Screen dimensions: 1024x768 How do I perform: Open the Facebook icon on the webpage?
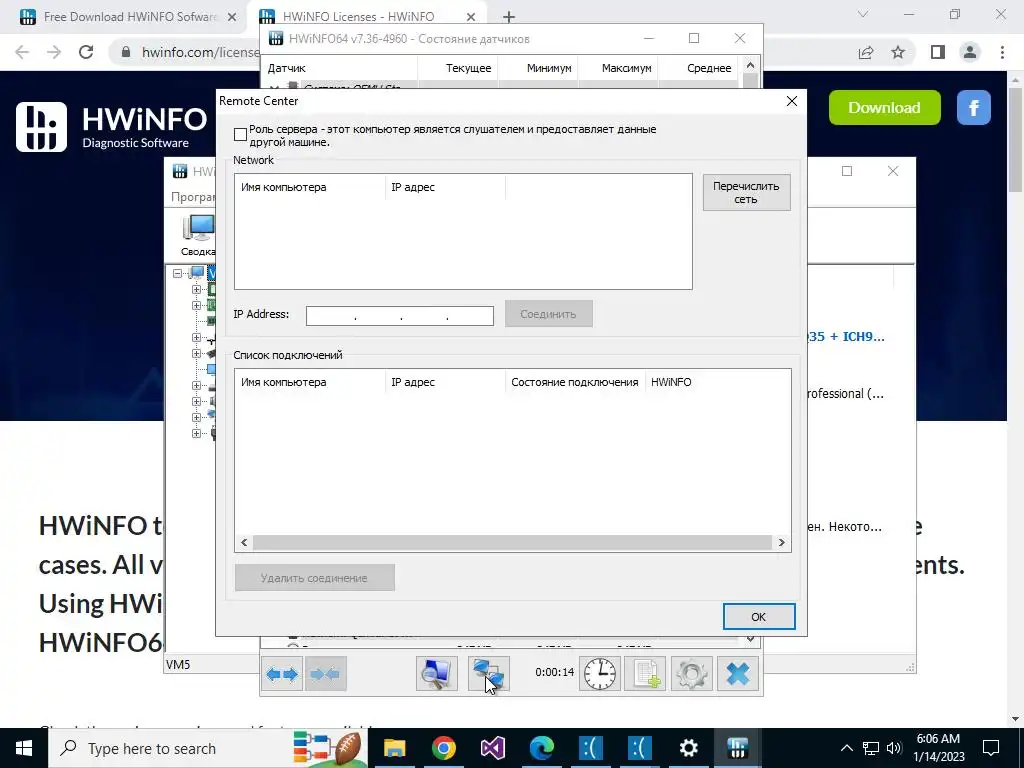pyautogui.click(x=974, y=108)
